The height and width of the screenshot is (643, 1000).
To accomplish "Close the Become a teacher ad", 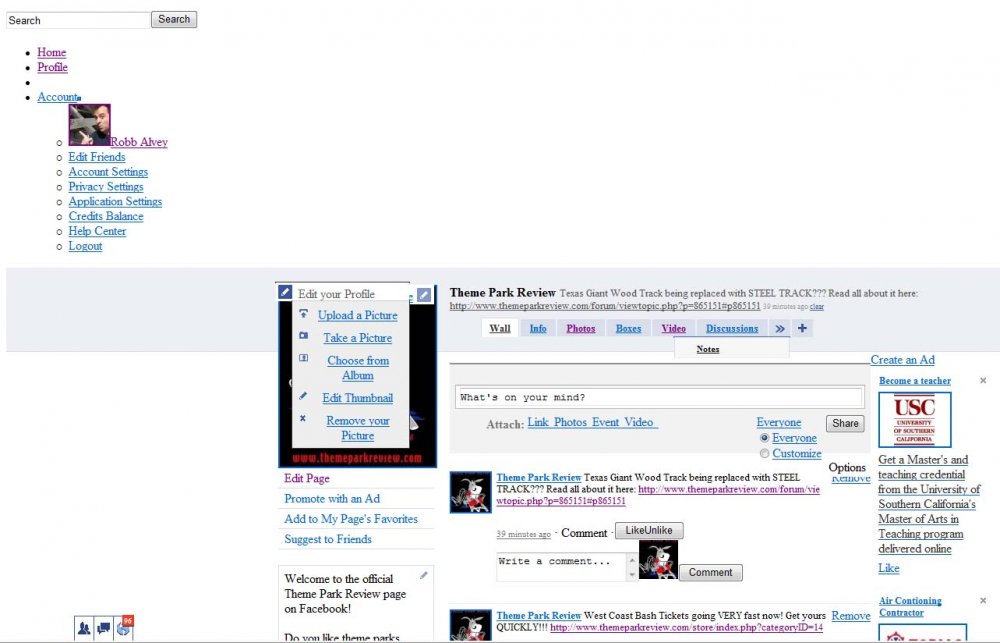I will 983,381.
